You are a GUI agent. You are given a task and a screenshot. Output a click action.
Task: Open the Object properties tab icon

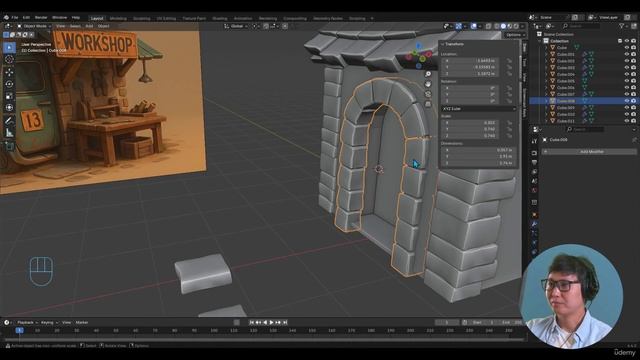pyautogui.click(x=534, y=215)
